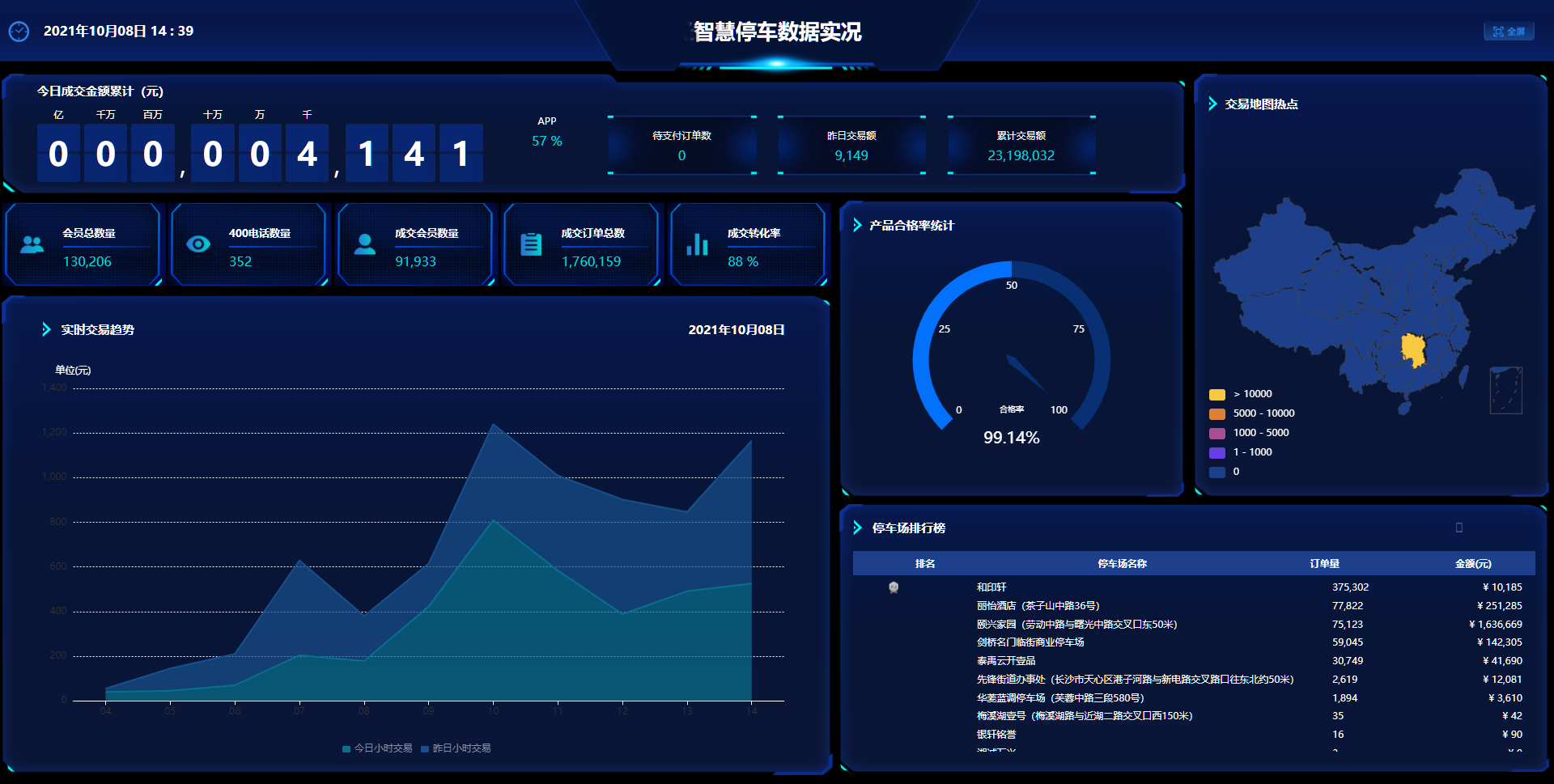This screenshot has height=784, width=1554.
Task: Click the 订单量 column header
Action: (1324, 564)
